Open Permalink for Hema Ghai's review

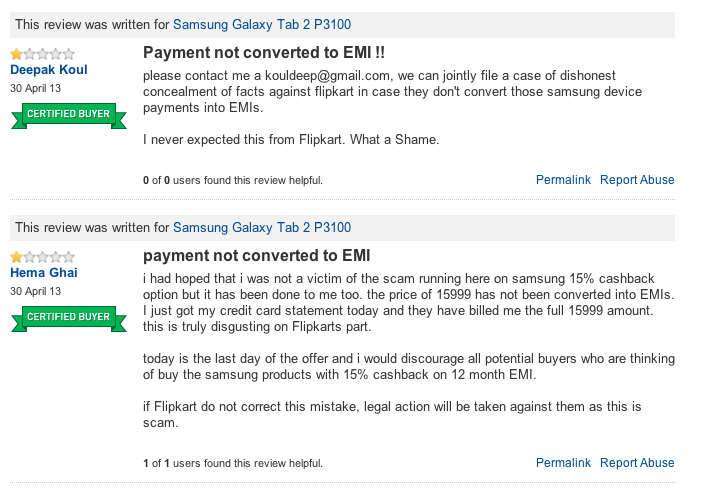[x=563, y=463]
